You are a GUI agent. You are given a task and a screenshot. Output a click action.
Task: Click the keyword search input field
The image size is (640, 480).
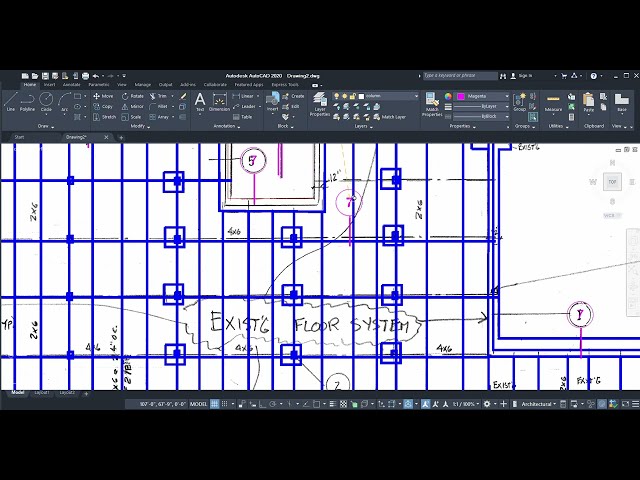[460, 76]
